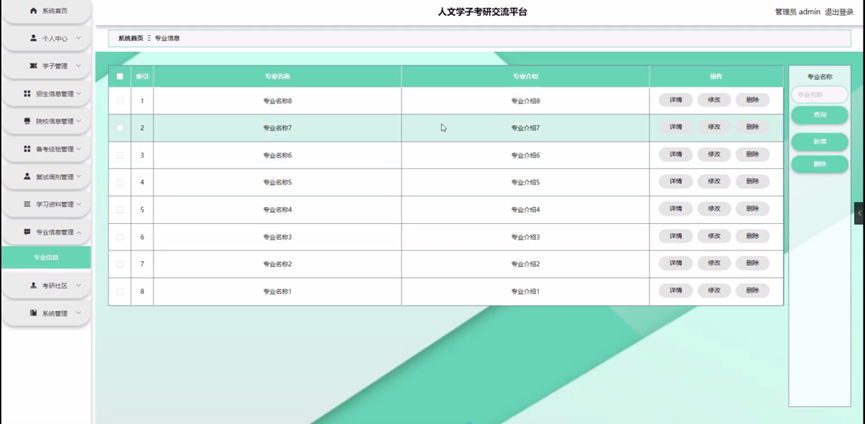Click the page title 人文学子考研交流平台
The image size is (865, 424).
(x=482, y=12)
